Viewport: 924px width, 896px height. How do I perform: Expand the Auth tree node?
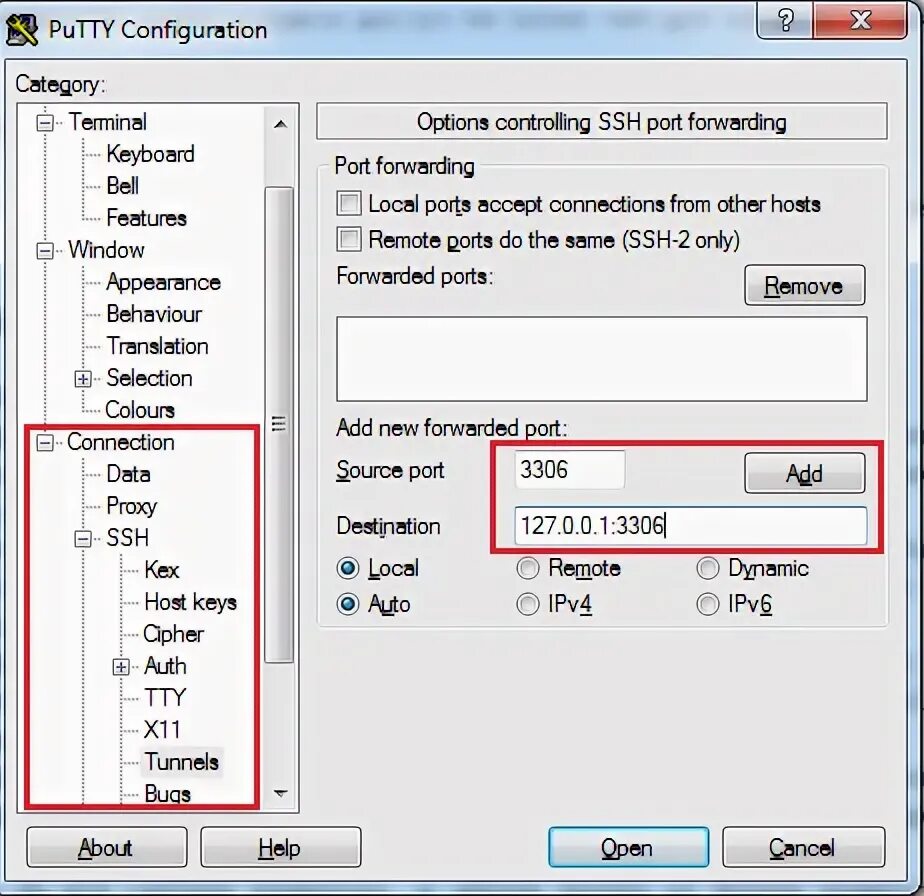coord(121,667)
